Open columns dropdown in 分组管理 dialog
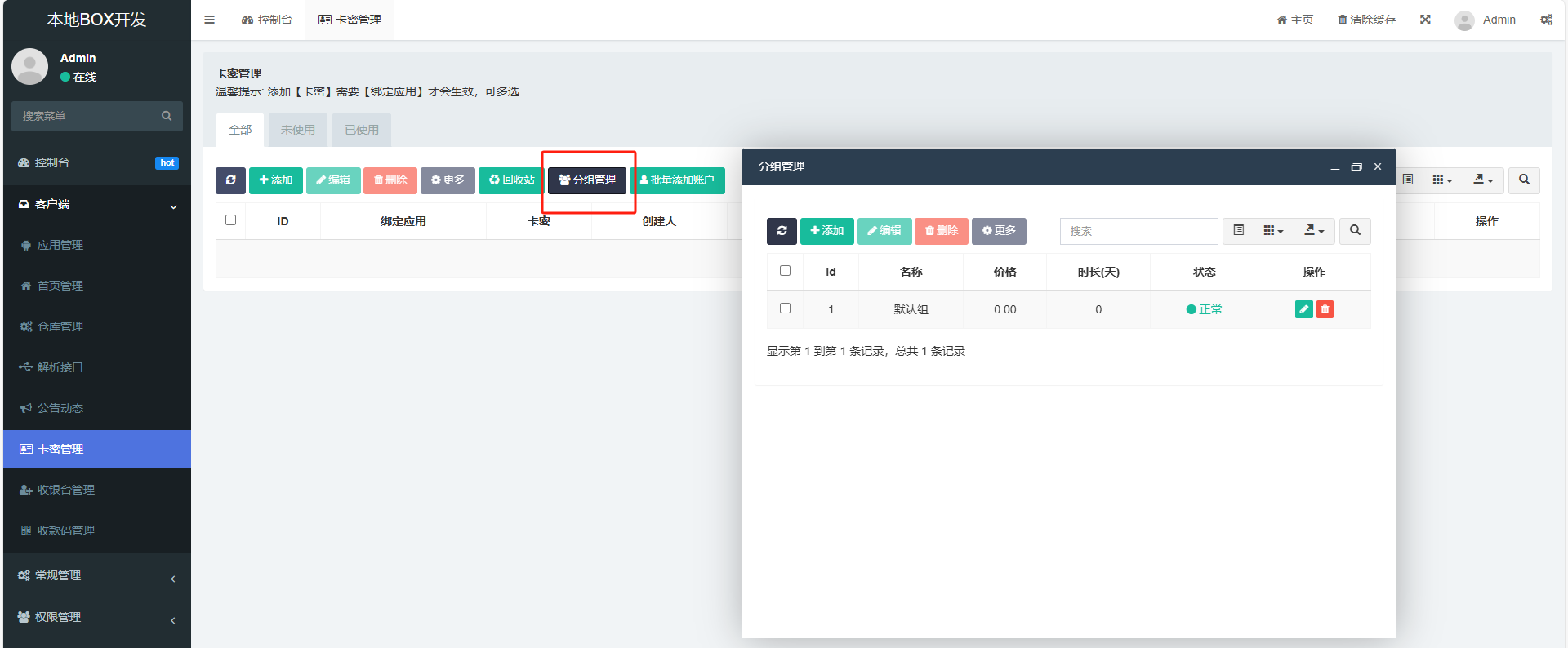The image size is (1568, 648). tap(1273, 231)
